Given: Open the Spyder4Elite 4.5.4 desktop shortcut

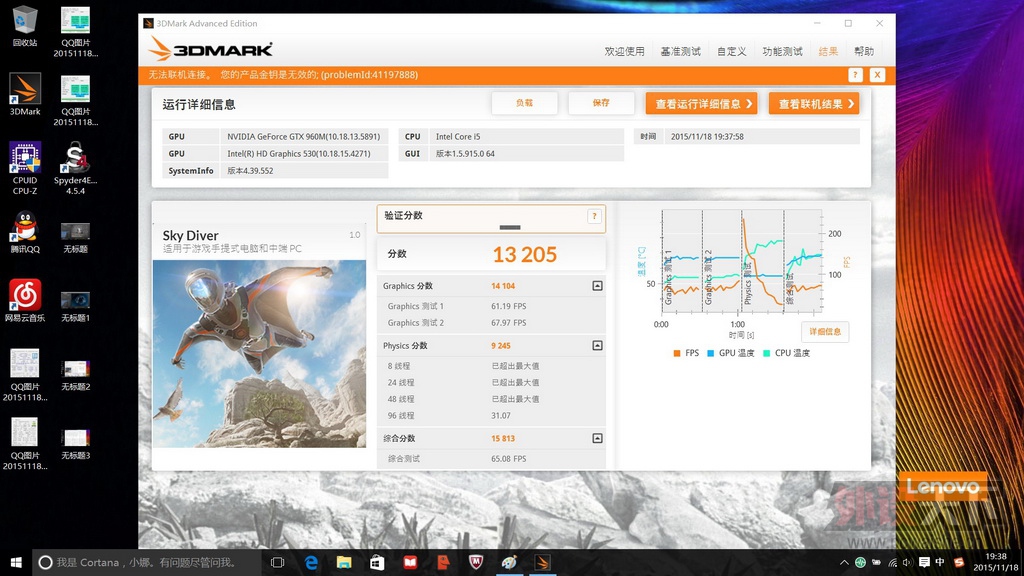Looking at the screenshot, I should tap(75, 168).
